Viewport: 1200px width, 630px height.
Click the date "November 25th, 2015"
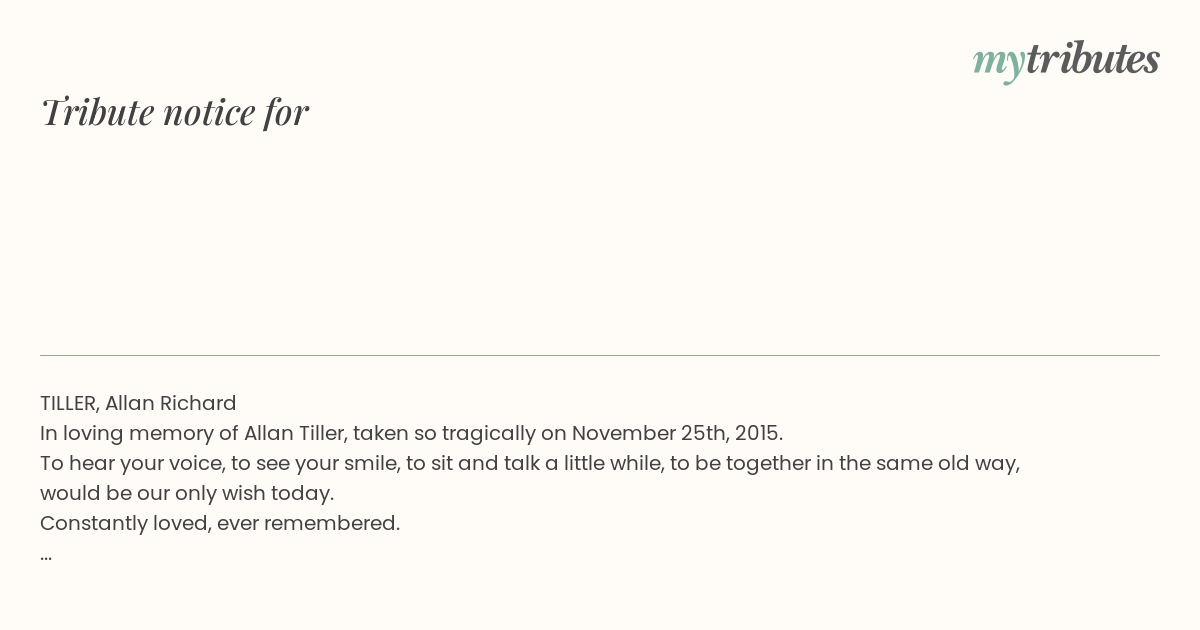[675, 433]
